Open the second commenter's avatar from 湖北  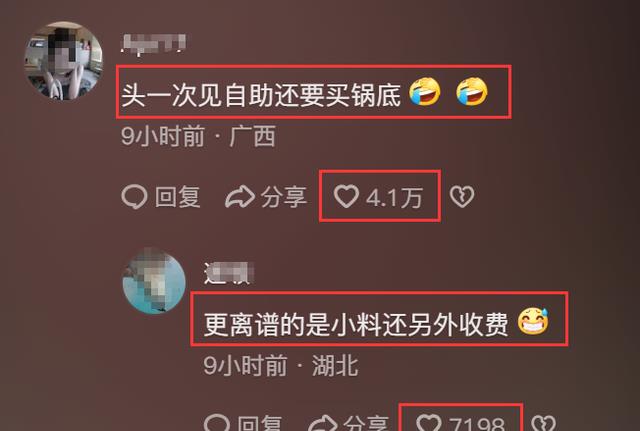coord(154,282)
